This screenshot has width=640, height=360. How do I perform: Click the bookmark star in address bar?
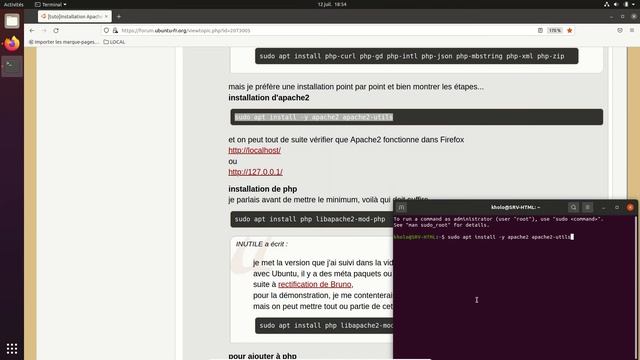point(569,30)
